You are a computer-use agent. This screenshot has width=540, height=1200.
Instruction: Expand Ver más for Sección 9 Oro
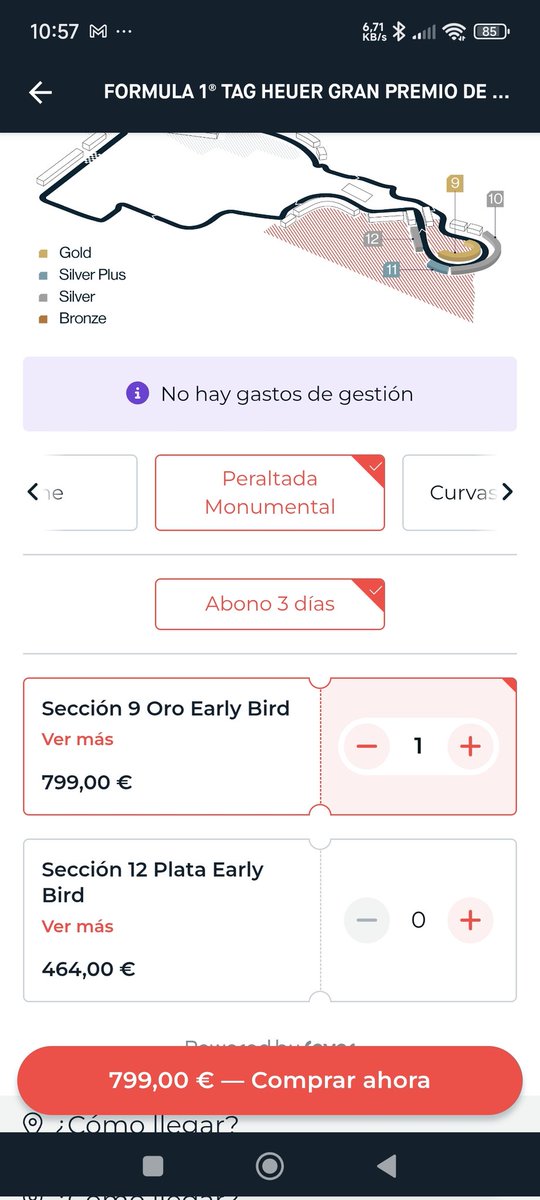pos(78,740)
